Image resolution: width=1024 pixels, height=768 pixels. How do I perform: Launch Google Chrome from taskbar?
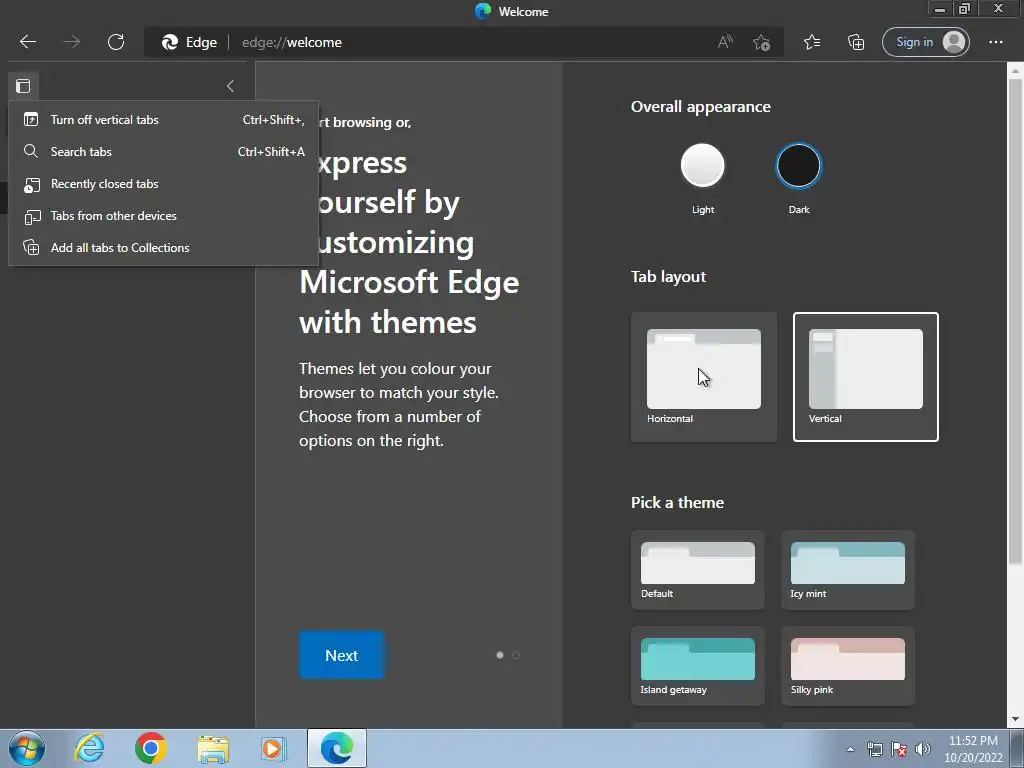(151, 748)
